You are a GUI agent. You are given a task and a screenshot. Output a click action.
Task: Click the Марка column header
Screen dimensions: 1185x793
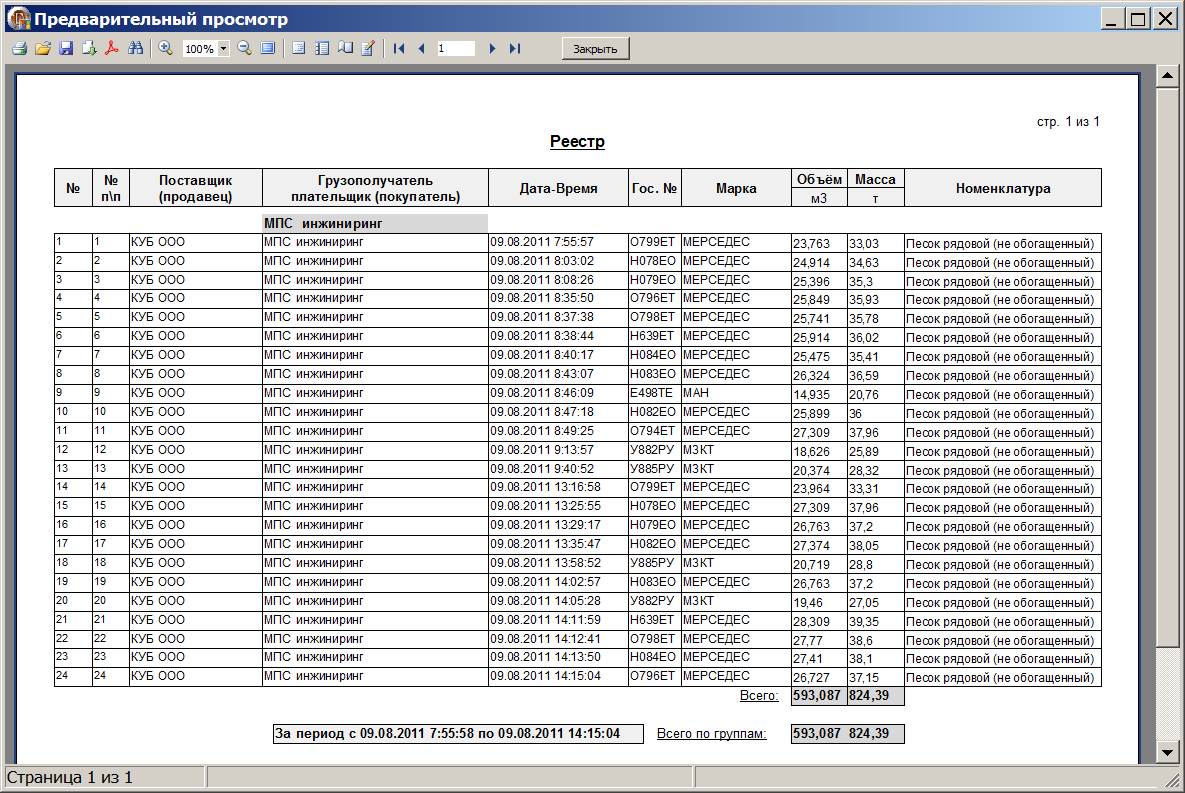(736, 188)
